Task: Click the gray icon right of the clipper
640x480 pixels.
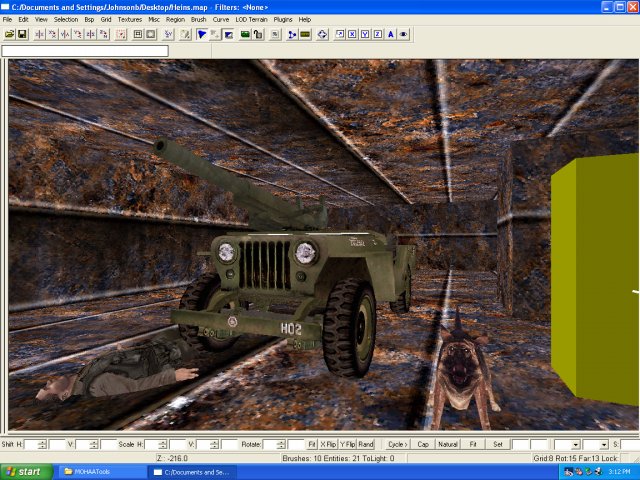Action: point(215,34)
